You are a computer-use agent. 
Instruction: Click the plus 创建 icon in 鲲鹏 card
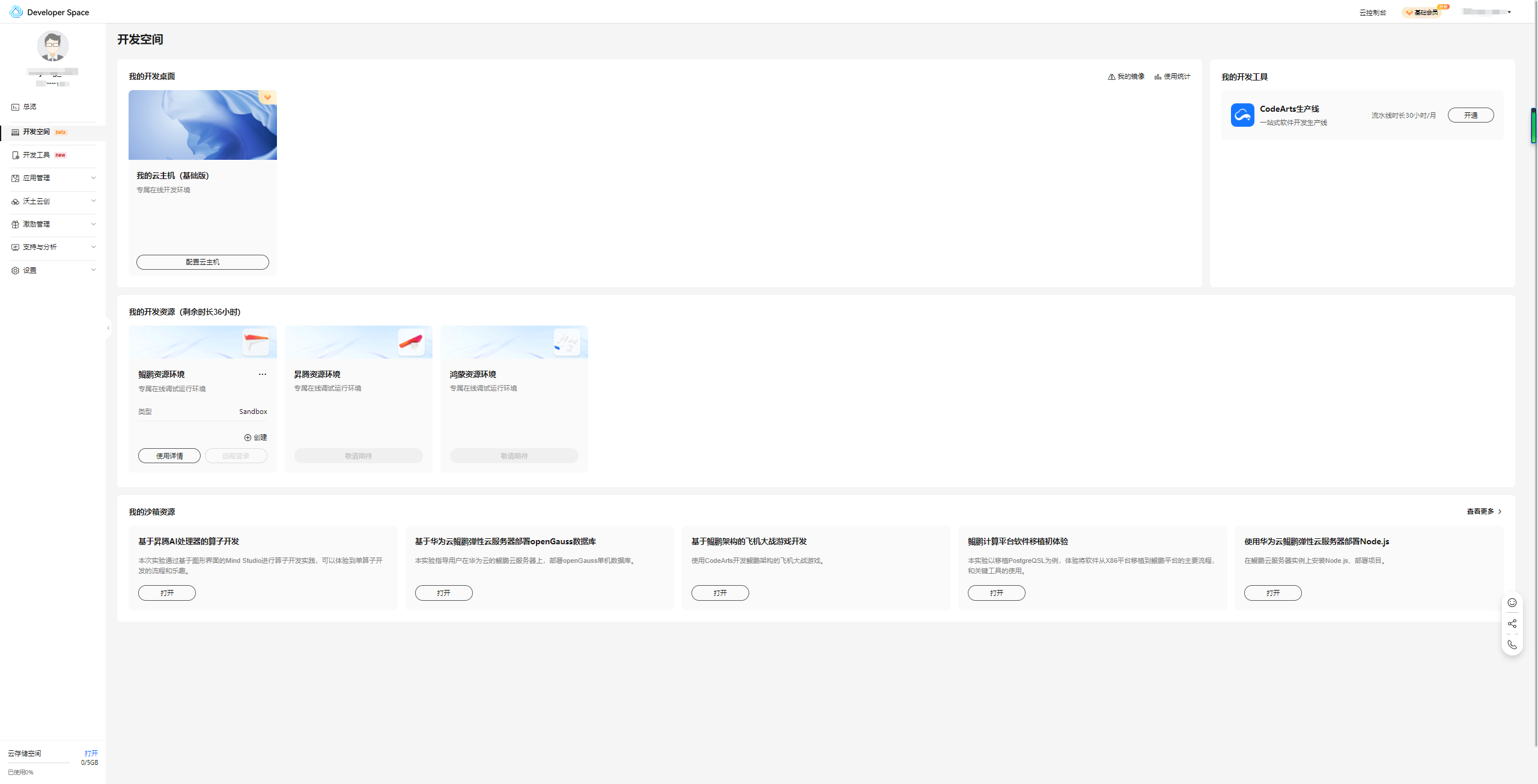coord(248,437)
